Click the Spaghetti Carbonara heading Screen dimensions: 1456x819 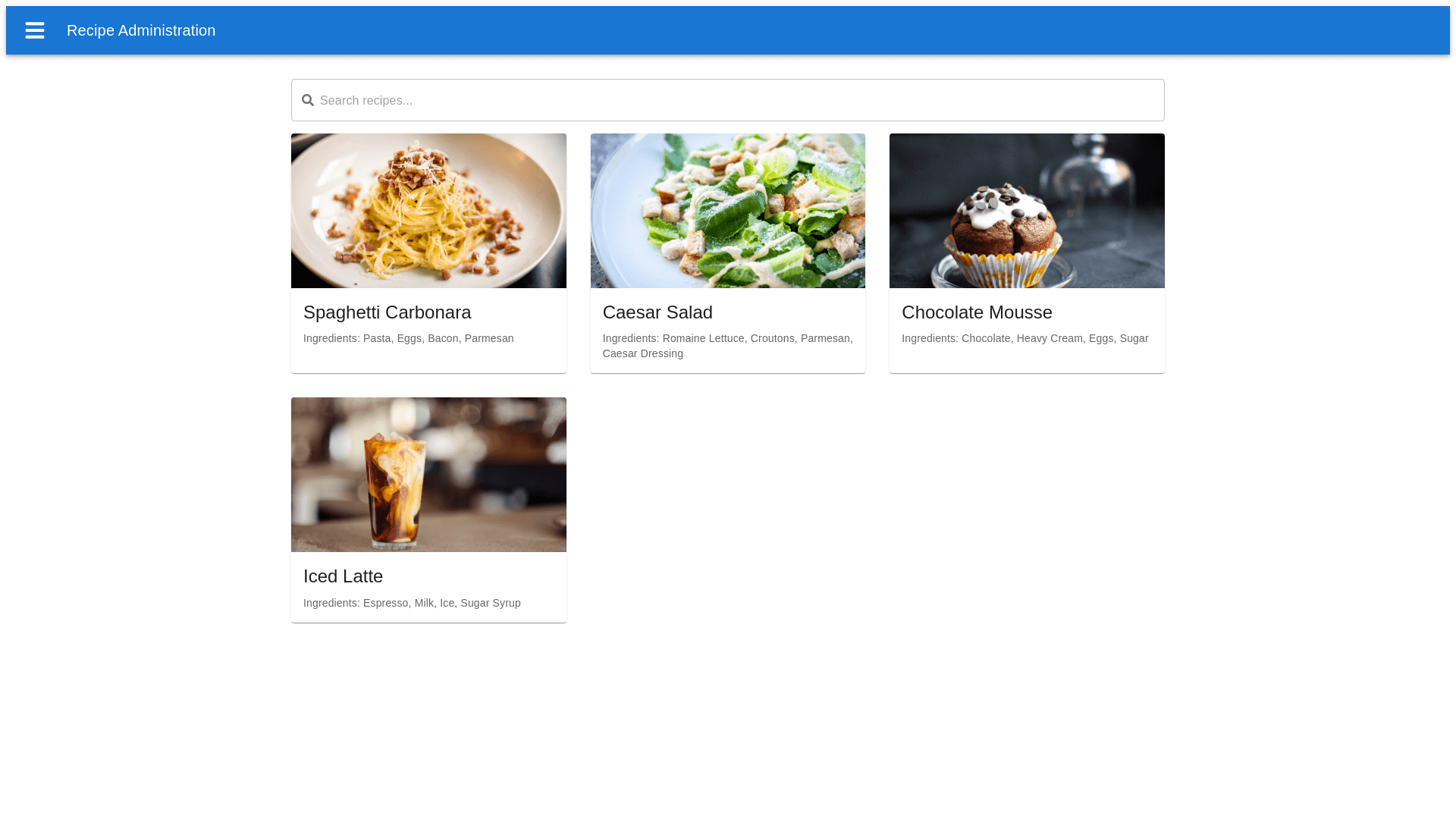click(387, 312)
